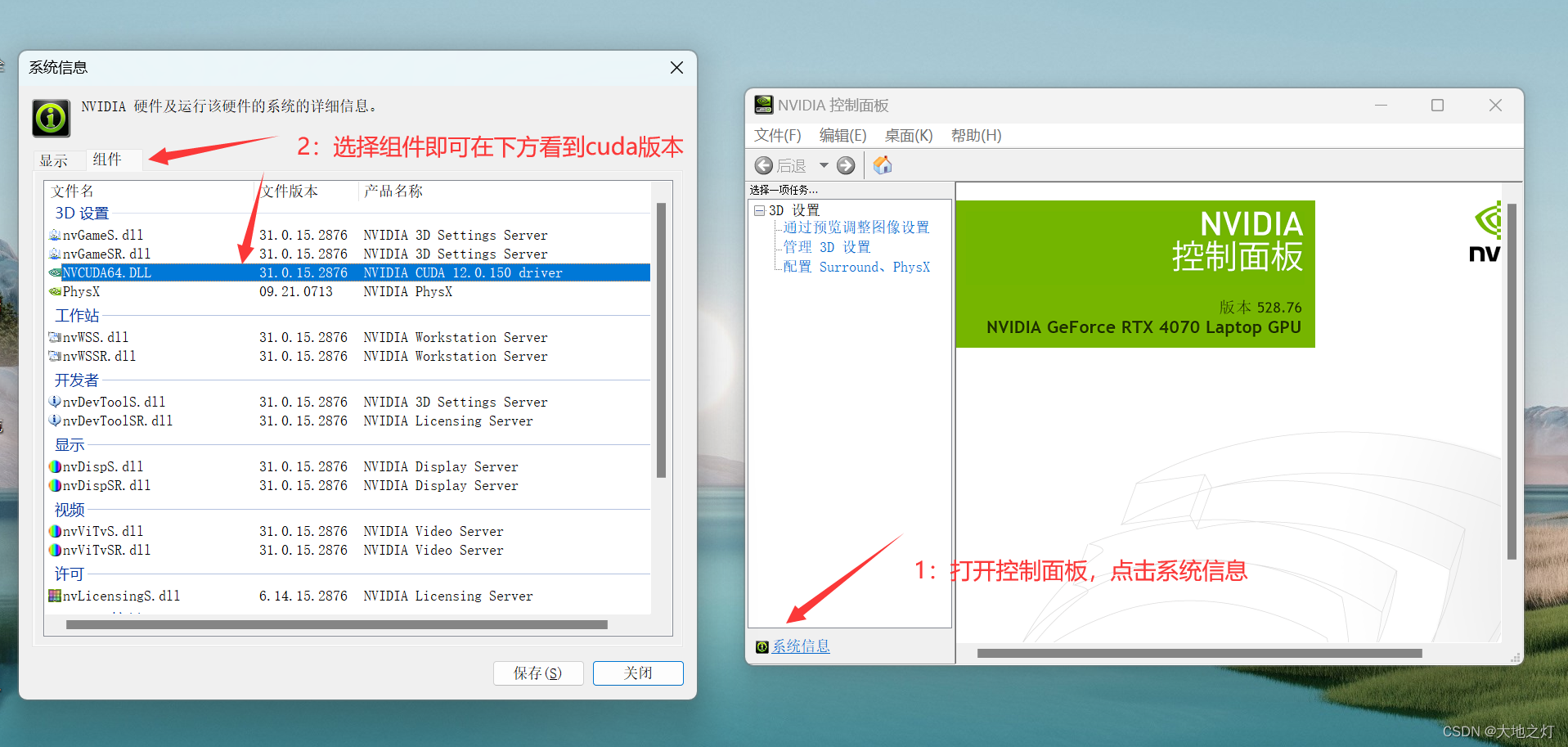Click the Control Panel main pane horizontal scrollbar
The height and width of the screenshot is (747, 1568).
[1199, 653]
